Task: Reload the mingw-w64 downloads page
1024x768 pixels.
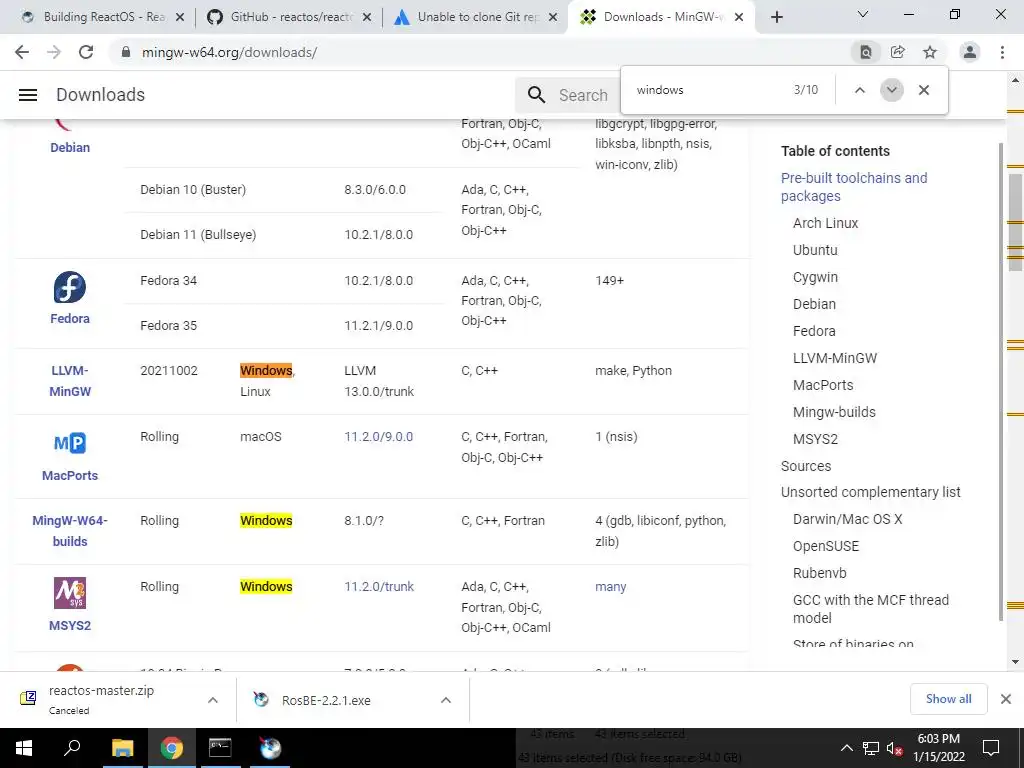Action: click(x=86, y=52)
